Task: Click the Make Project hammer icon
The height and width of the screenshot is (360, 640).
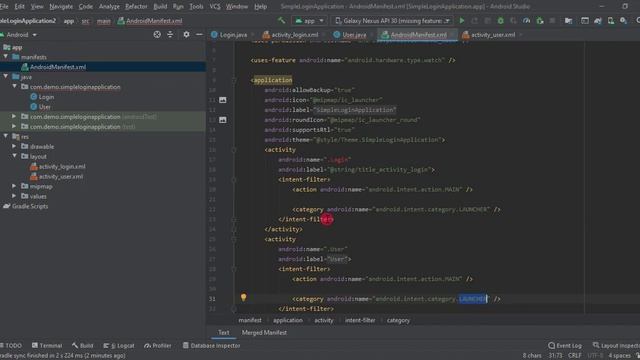Action: 281,20
